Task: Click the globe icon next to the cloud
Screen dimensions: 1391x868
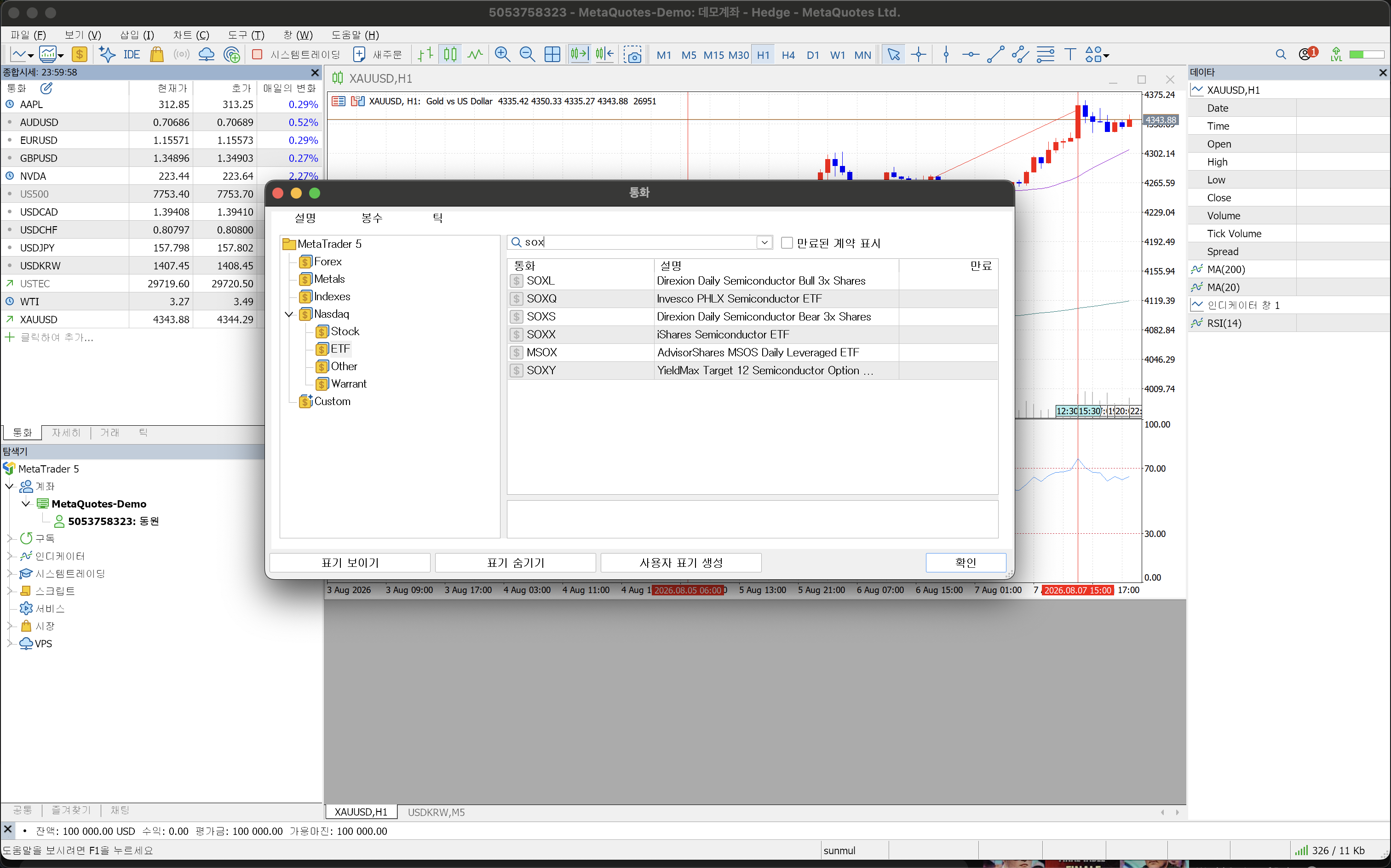Action: point(232,55)
